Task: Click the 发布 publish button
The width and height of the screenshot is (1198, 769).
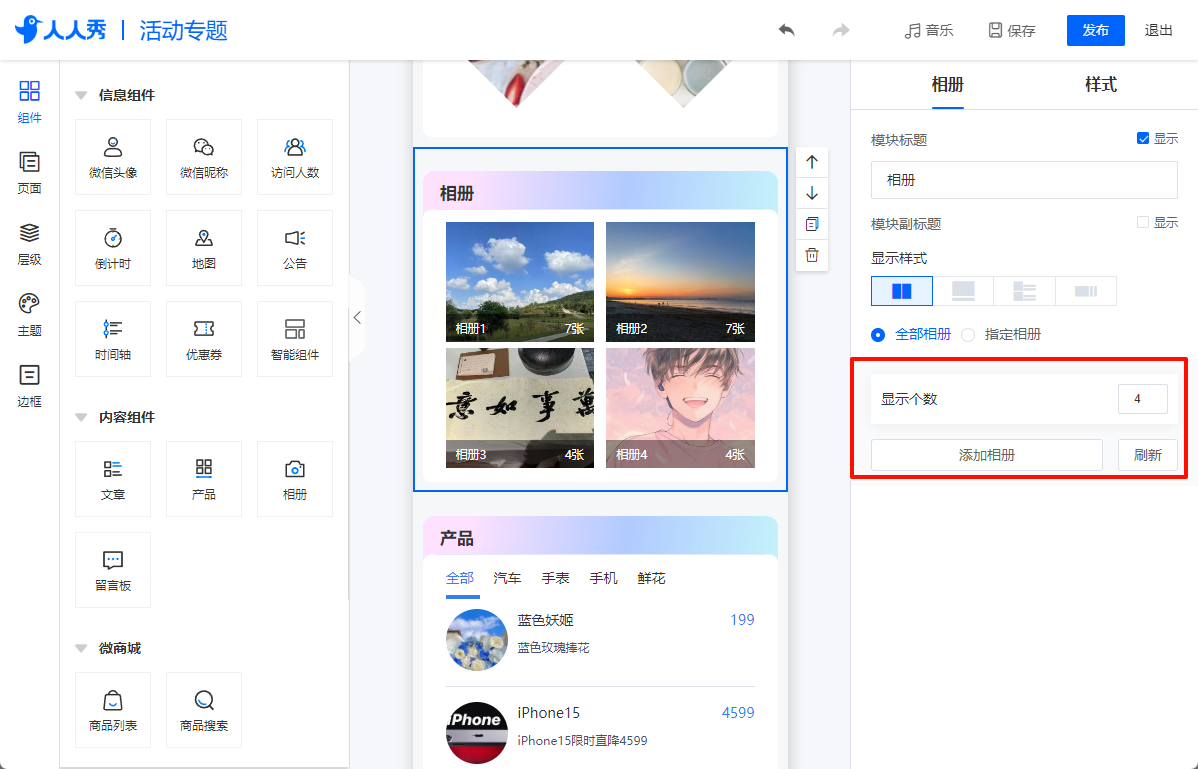Action: tap(1096, 31)
